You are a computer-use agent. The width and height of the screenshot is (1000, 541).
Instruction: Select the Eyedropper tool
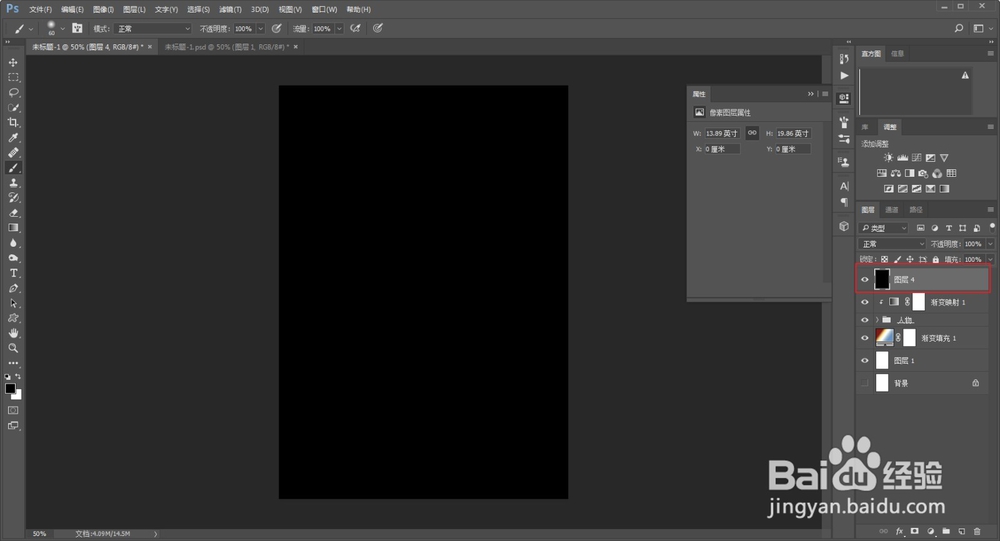[x=13, y=137]
